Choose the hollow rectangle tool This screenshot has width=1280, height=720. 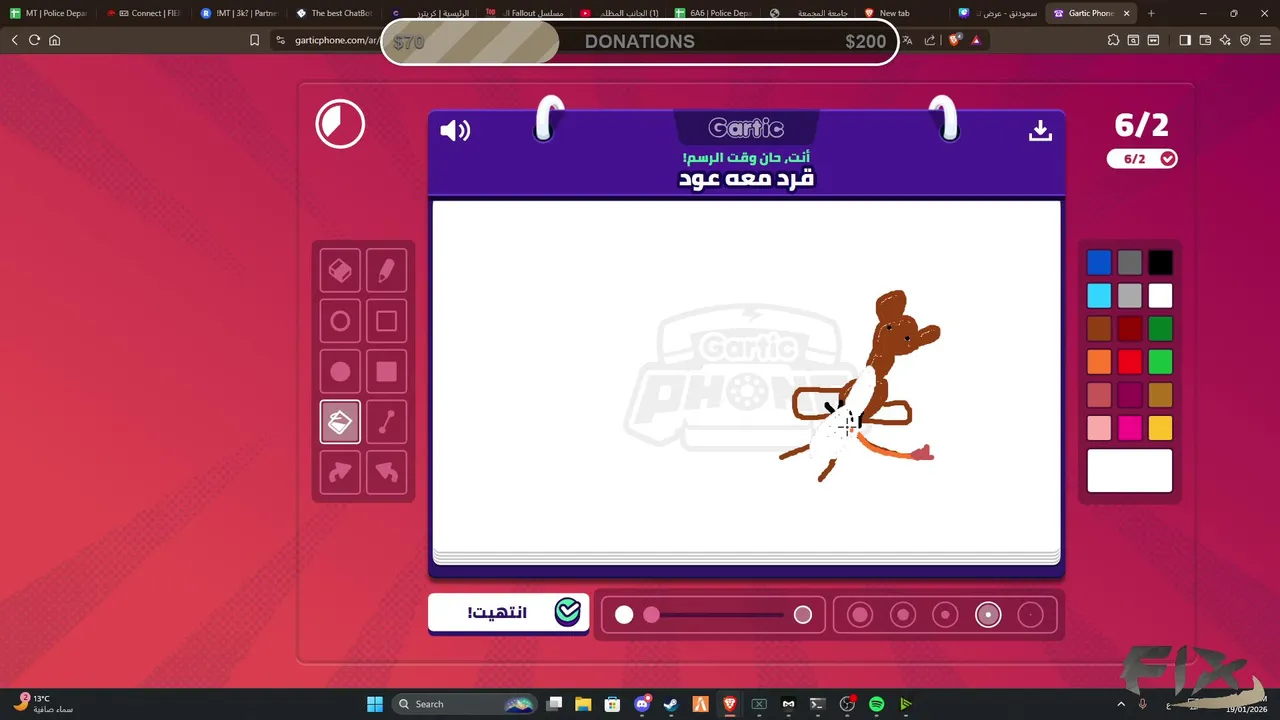387,321
